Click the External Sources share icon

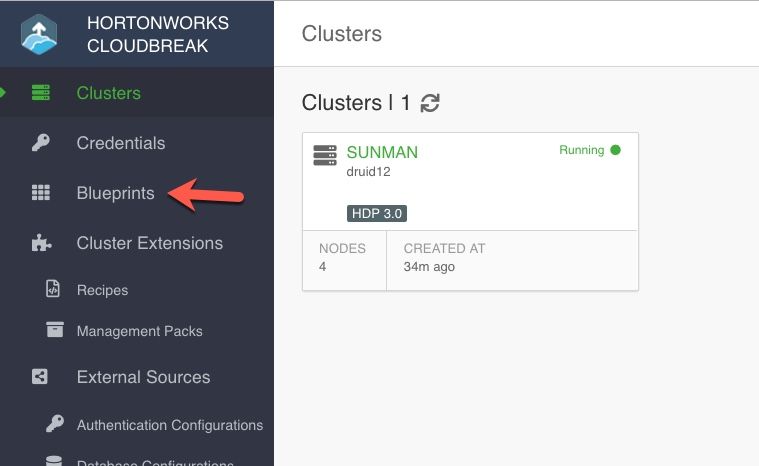(x=41, y=377)
